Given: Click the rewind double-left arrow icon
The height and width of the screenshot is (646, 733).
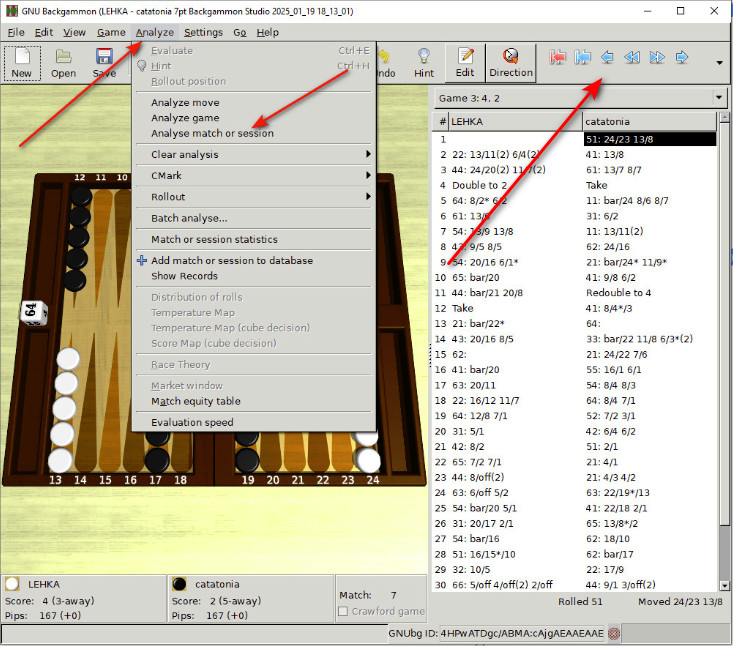Looking at the screenshot, I should point(632,57).
